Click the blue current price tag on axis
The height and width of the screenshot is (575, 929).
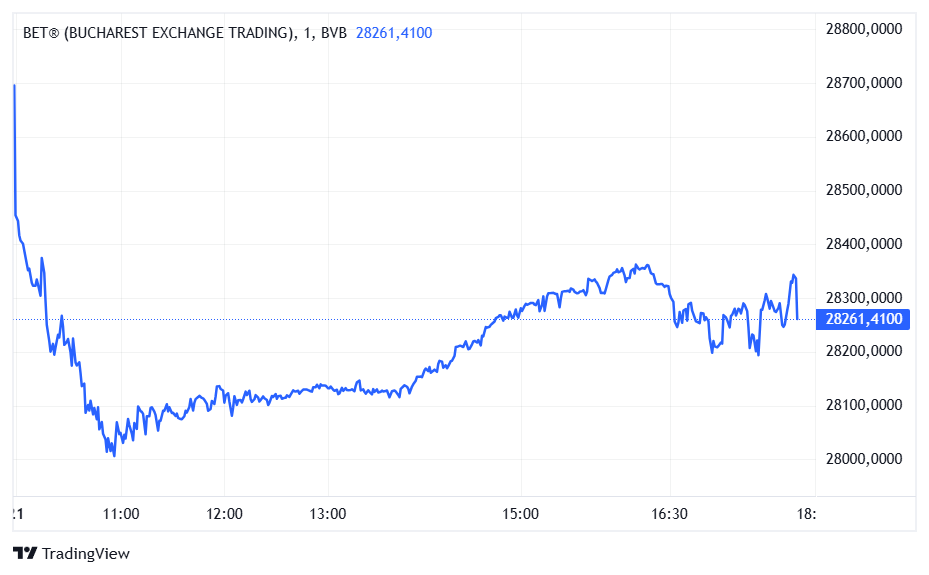point(863,319)
